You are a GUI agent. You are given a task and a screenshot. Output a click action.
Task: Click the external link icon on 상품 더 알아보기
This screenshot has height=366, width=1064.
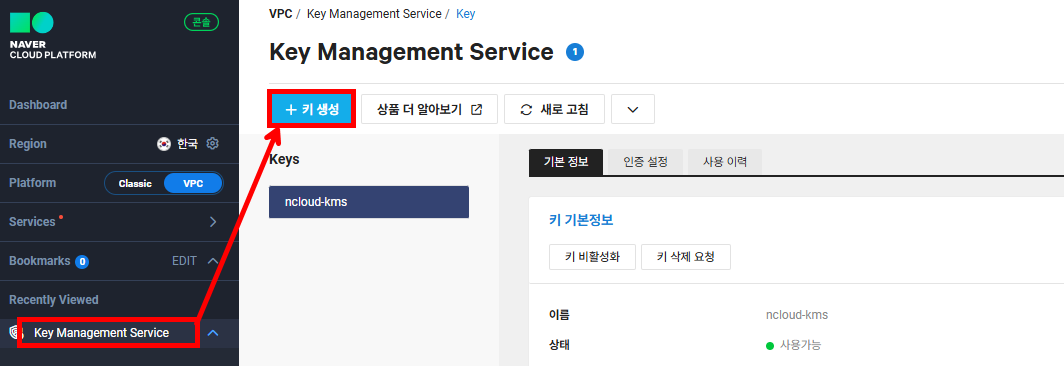point(476,109)
